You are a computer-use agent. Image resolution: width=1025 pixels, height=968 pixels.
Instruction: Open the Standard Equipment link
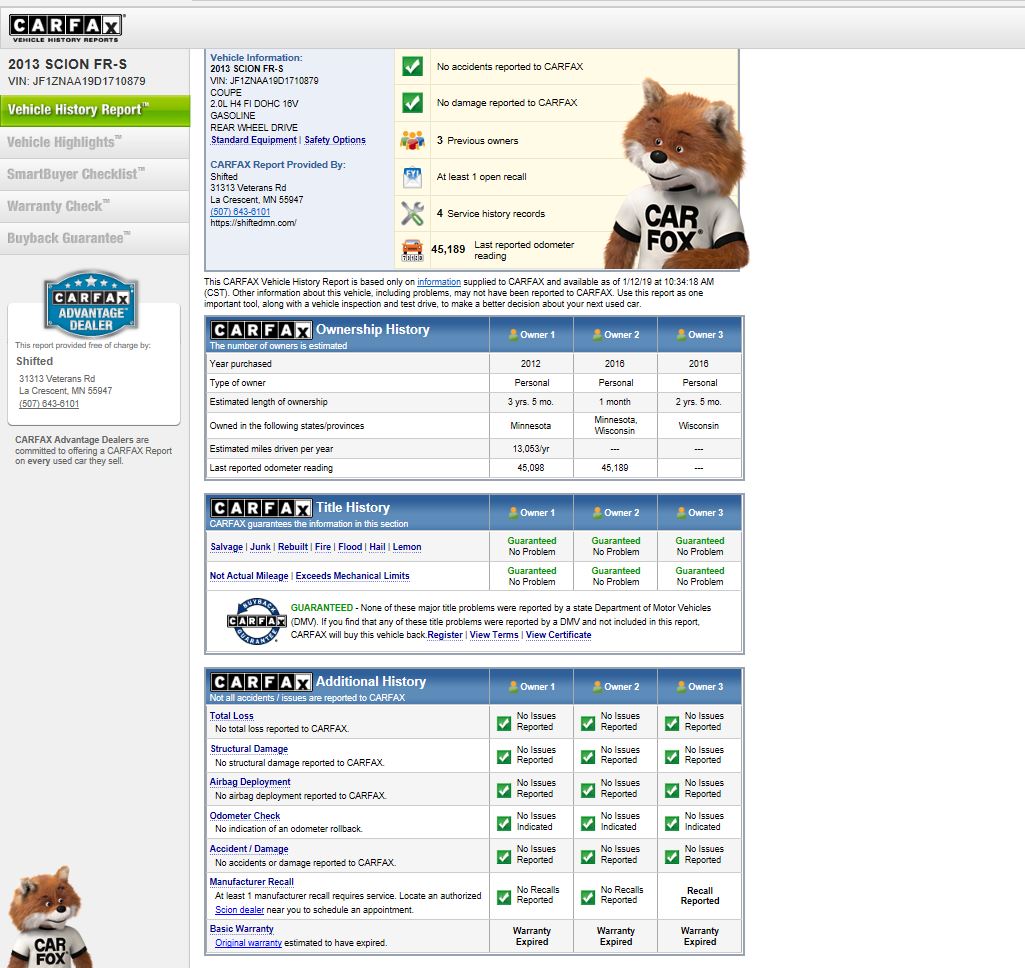[x=254, y=140]
